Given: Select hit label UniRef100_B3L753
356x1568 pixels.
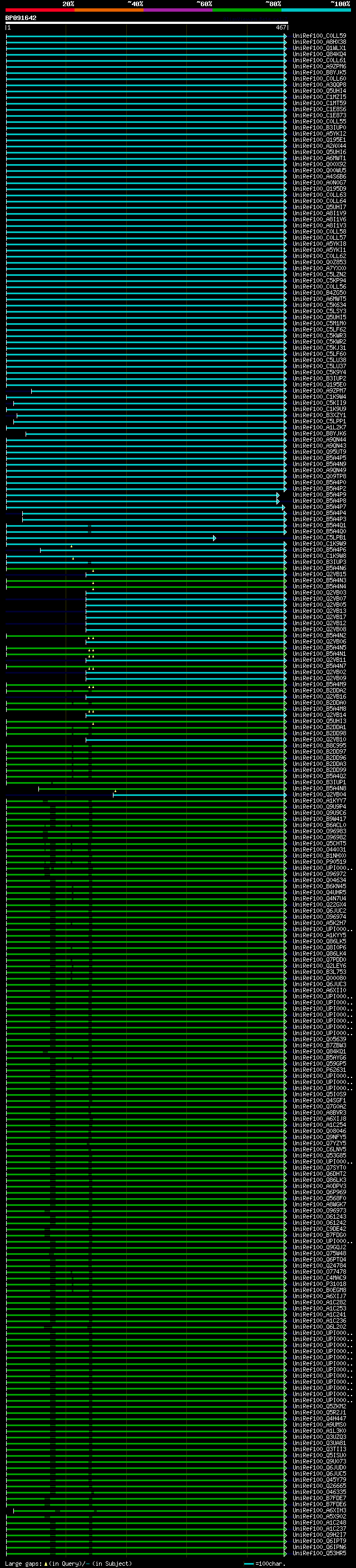Looking at the screenshot, I should coord(319,972).
